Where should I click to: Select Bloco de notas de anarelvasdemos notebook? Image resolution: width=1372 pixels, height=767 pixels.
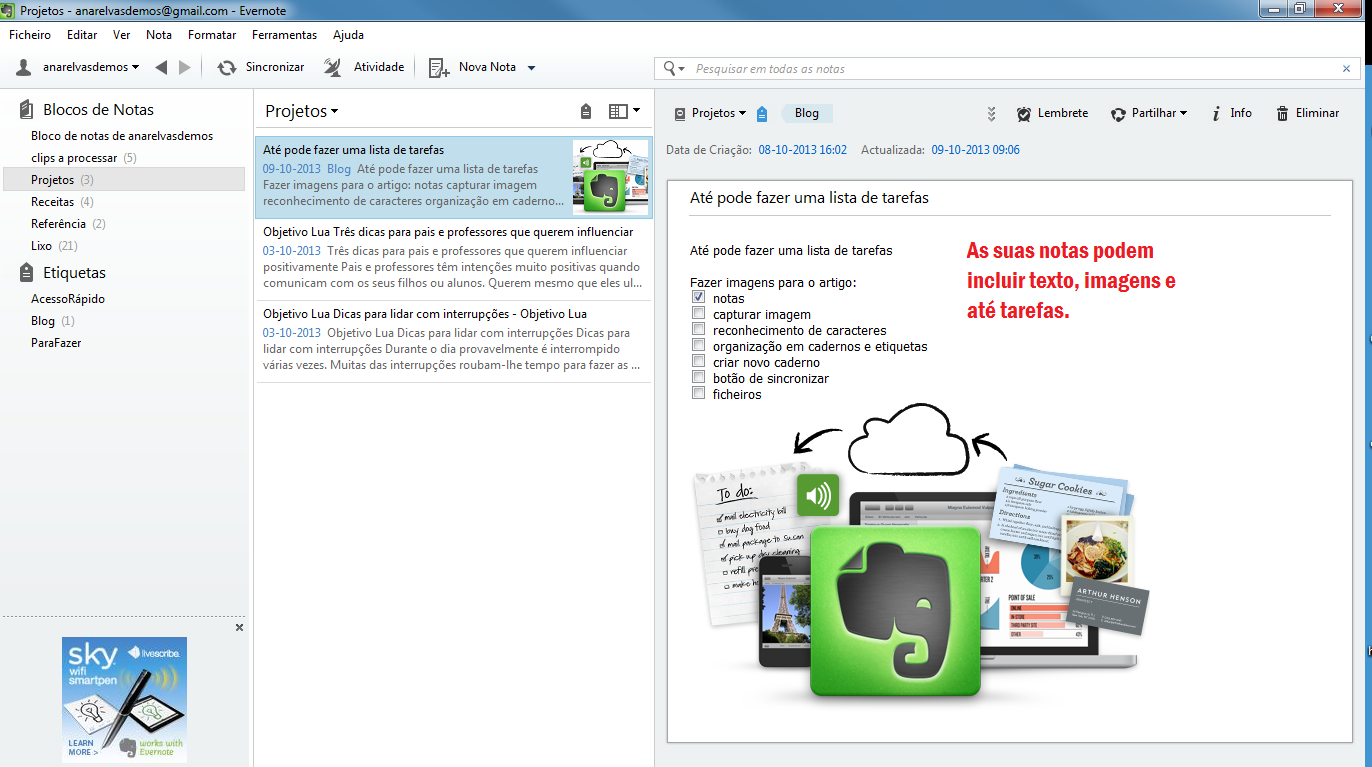[122, 136]
